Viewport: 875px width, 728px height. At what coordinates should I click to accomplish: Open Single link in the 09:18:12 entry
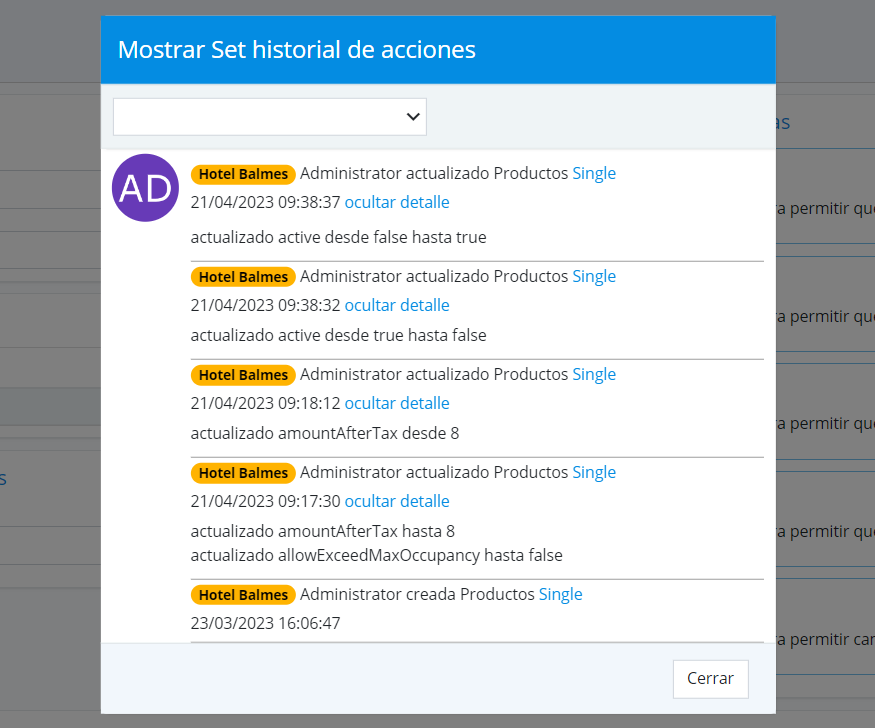[594, 375]
